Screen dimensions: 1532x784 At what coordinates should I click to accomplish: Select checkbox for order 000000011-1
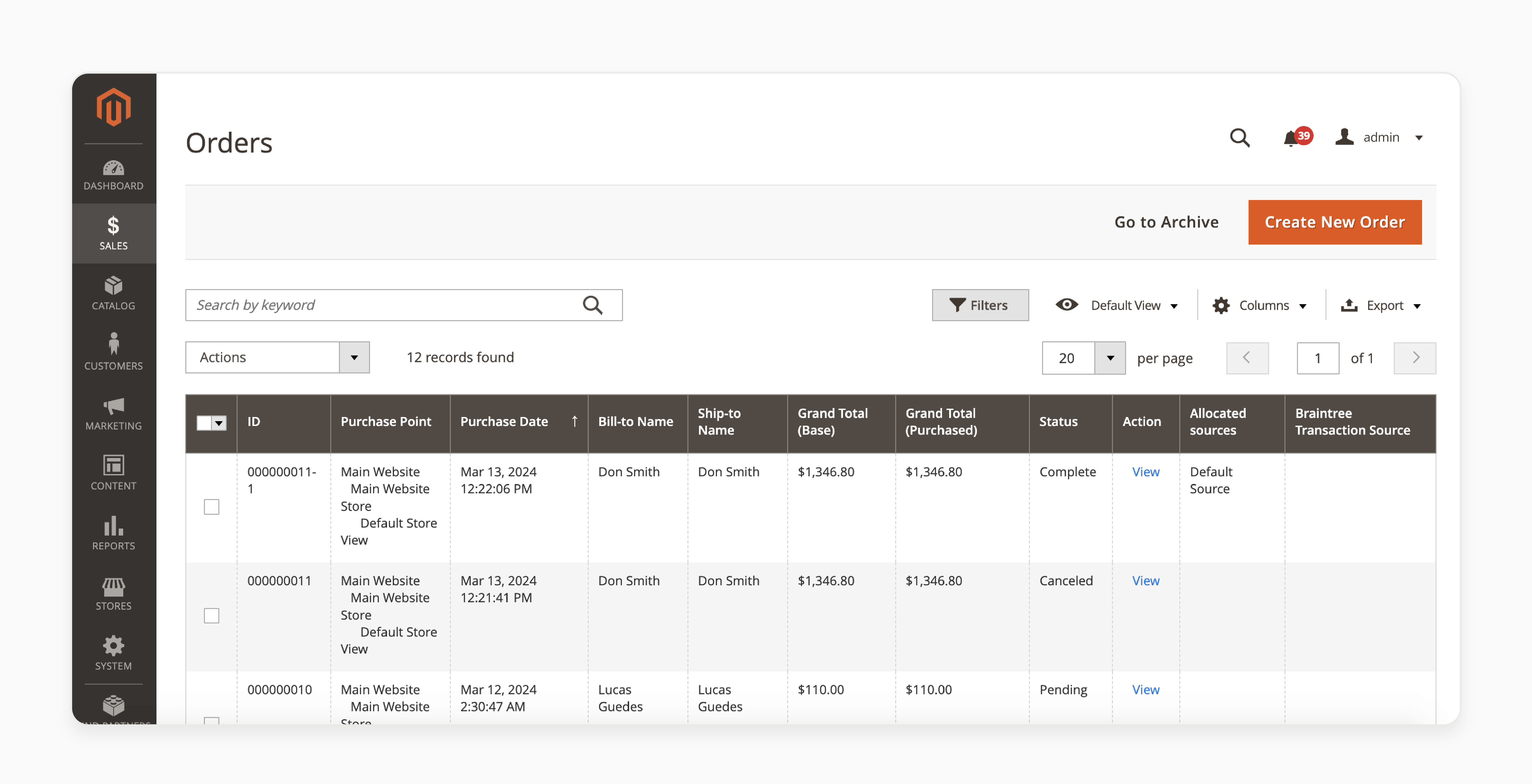[x=211, y=506]
